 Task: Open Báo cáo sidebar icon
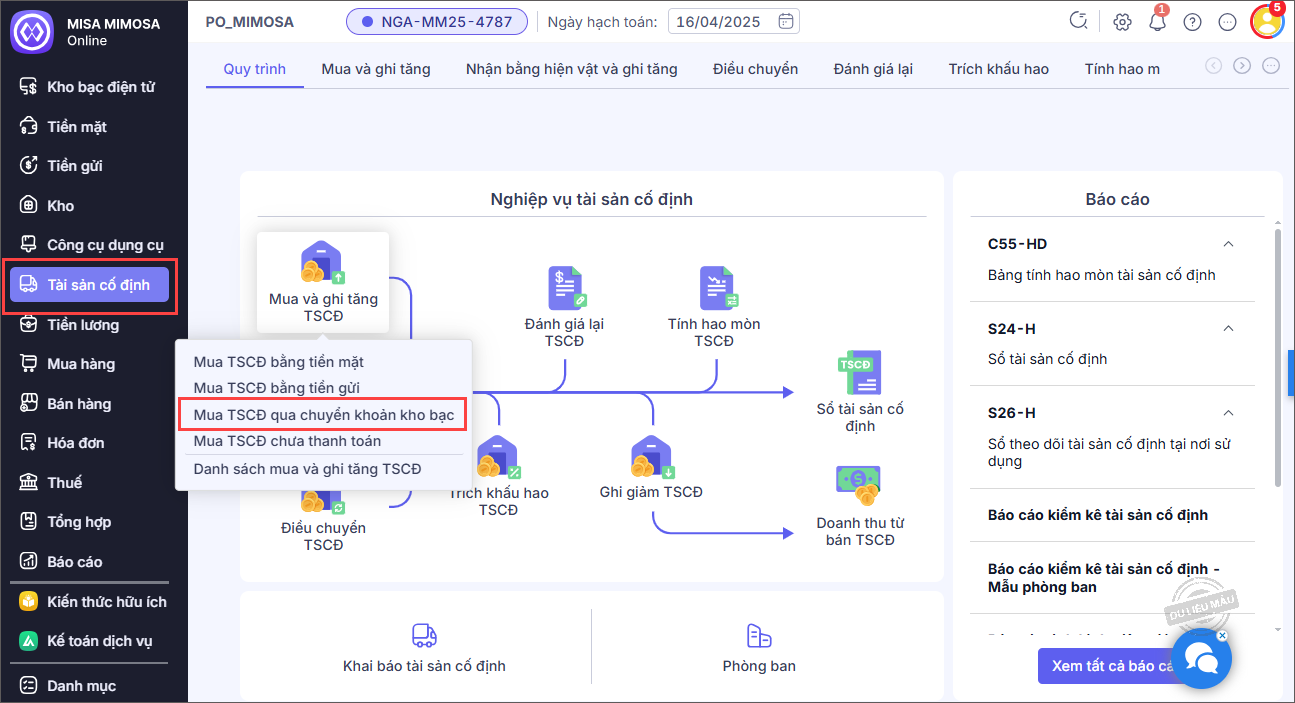pos(29,561)
